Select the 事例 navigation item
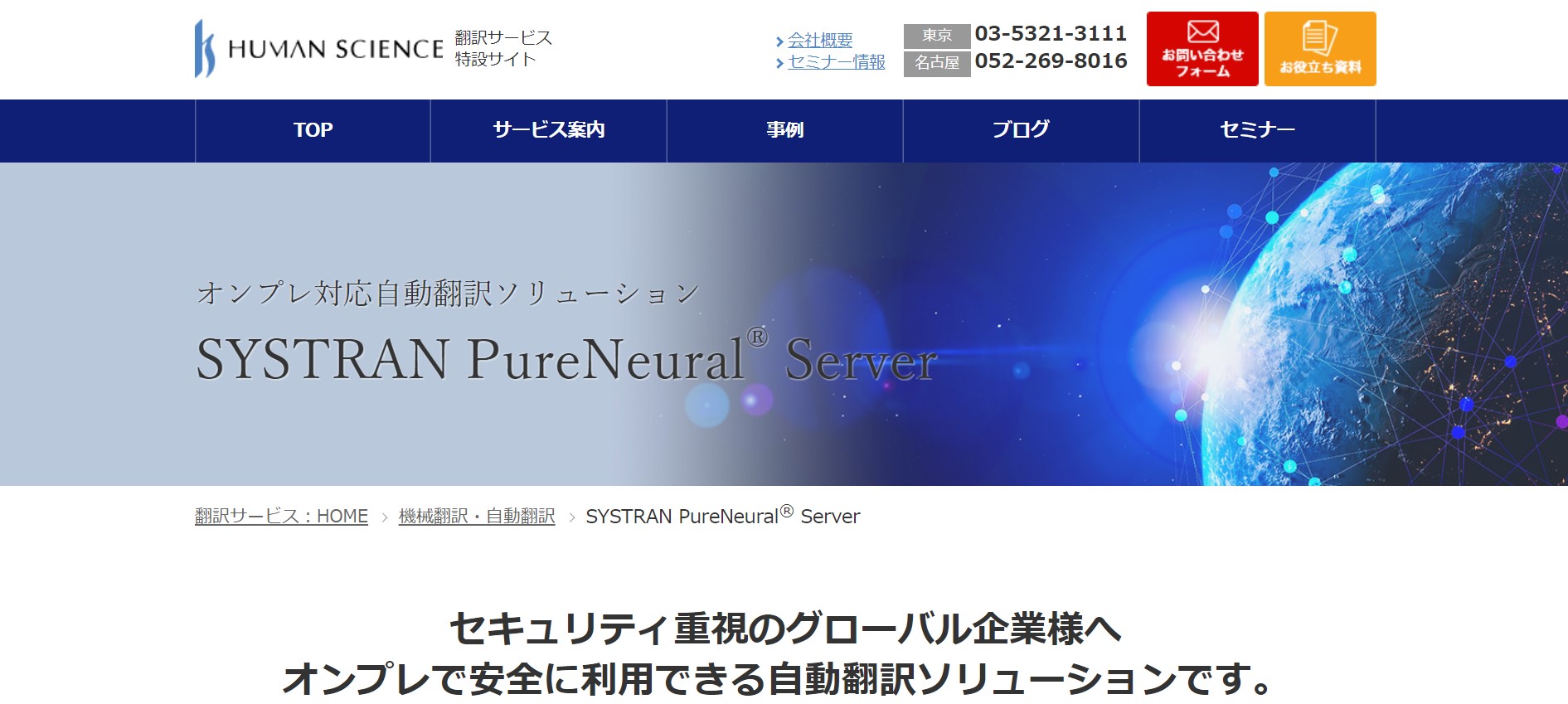Screen dimensions: 1568x704 (x=784, y=130)
